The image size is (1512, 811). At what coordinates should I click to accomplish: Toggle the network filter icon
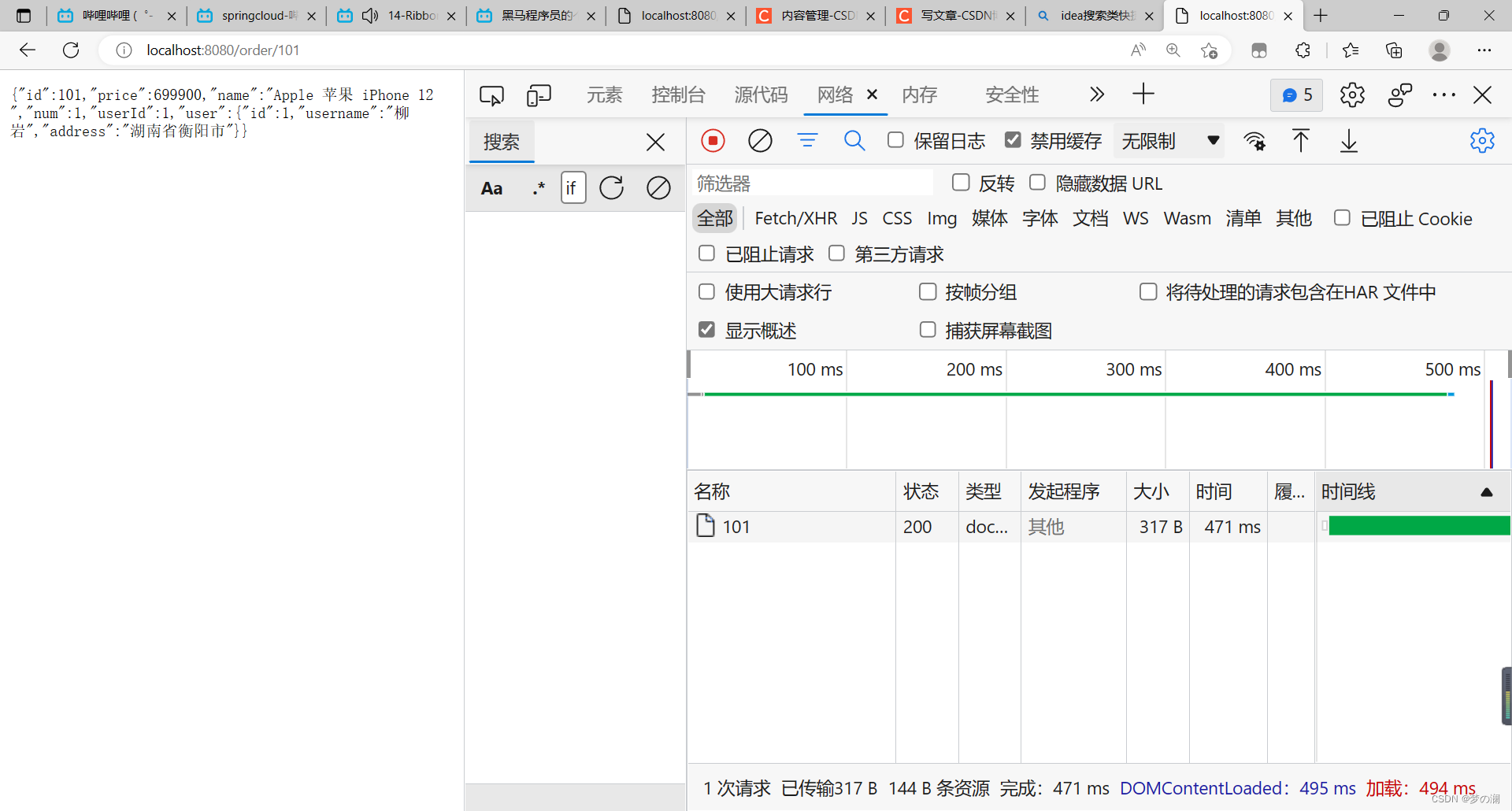(x=807, y=141)
